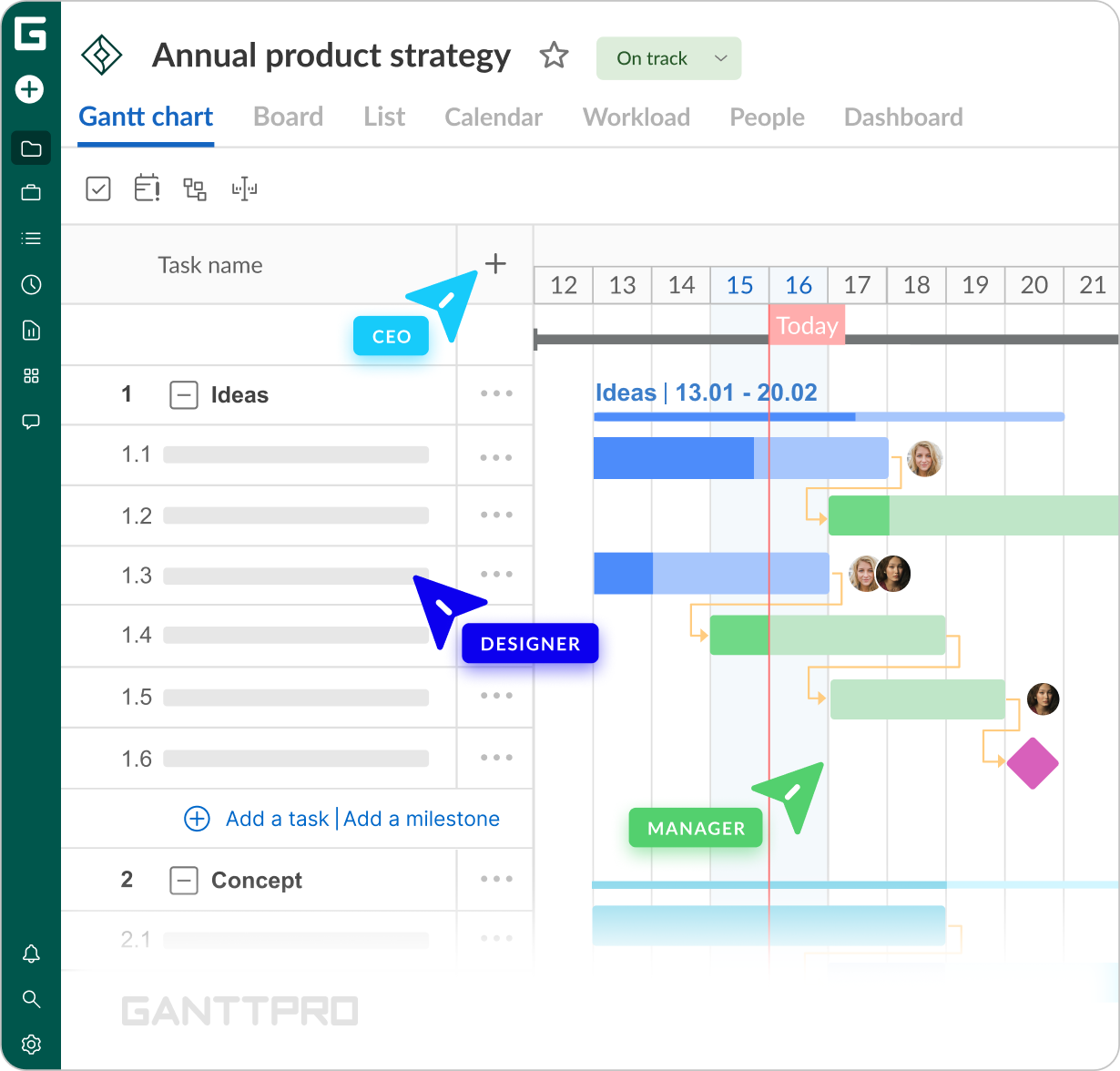Collapse the Ideas task group
This screenshot has height=1071, width=1120.
tap(184, 395)
